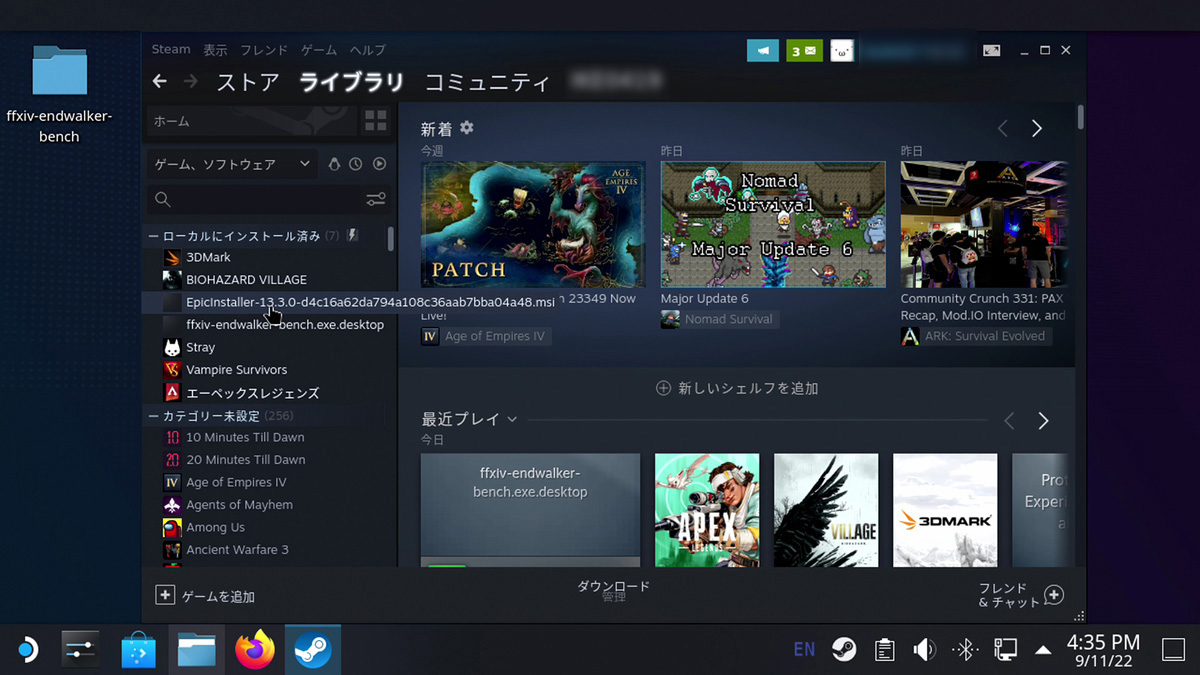Screen dimensions: 1200x675
Task: Open the Village recent game cover
Action: (826, 510)
